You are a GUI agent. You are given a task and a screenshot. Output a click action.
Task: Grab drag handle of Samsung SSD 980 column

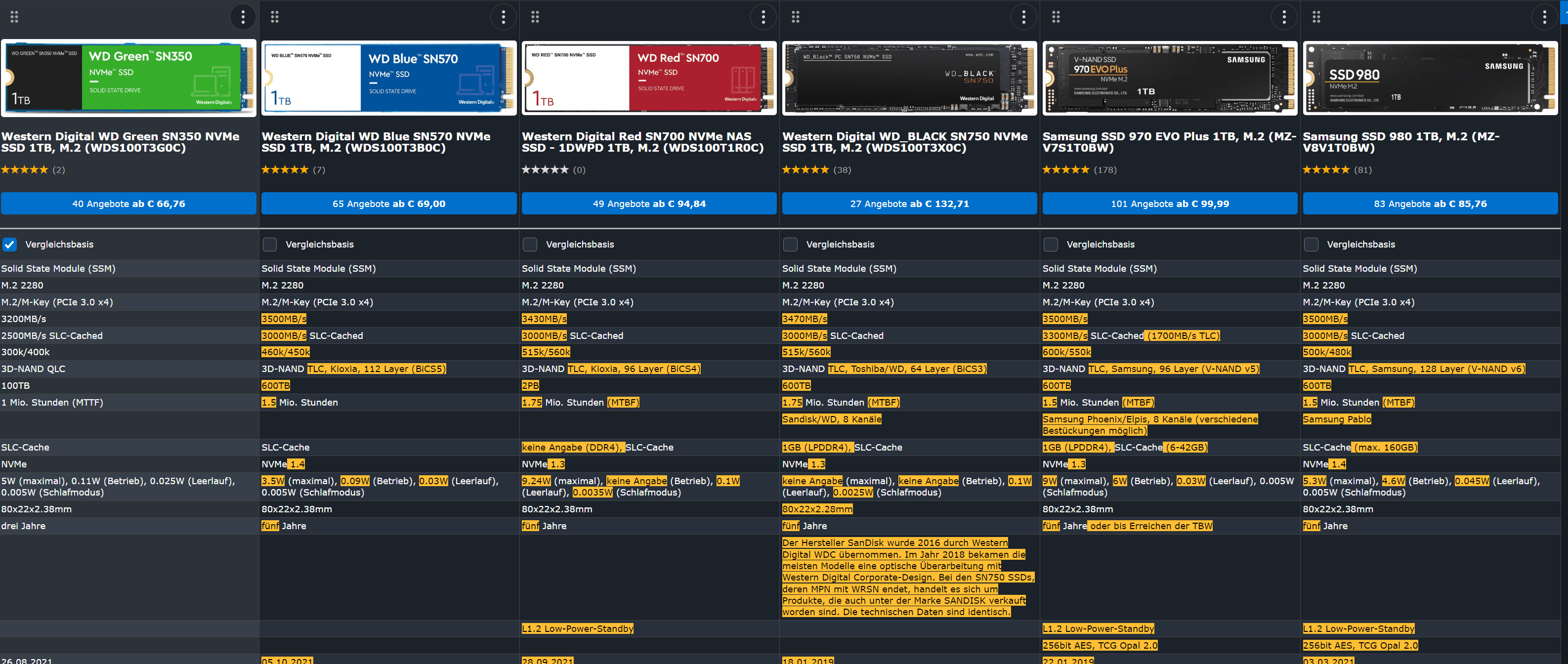coord(1316,17)
